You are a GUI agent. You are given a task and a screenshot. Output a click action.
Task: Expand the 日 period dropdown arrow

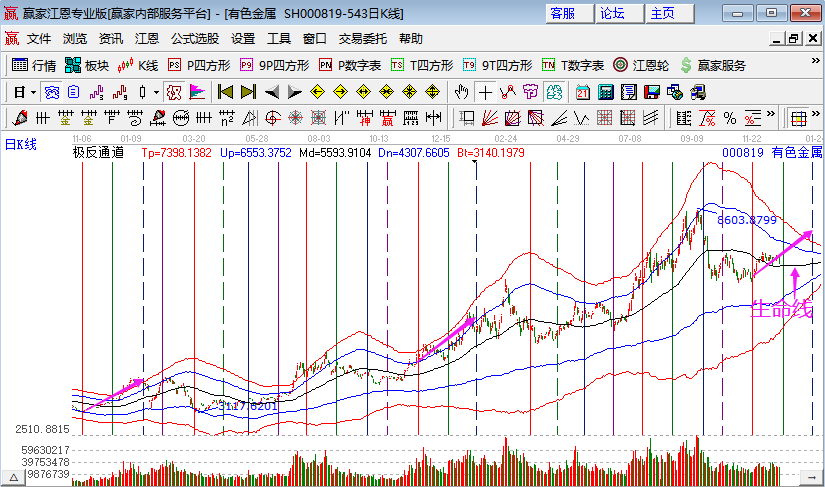(x=34, y=93)
